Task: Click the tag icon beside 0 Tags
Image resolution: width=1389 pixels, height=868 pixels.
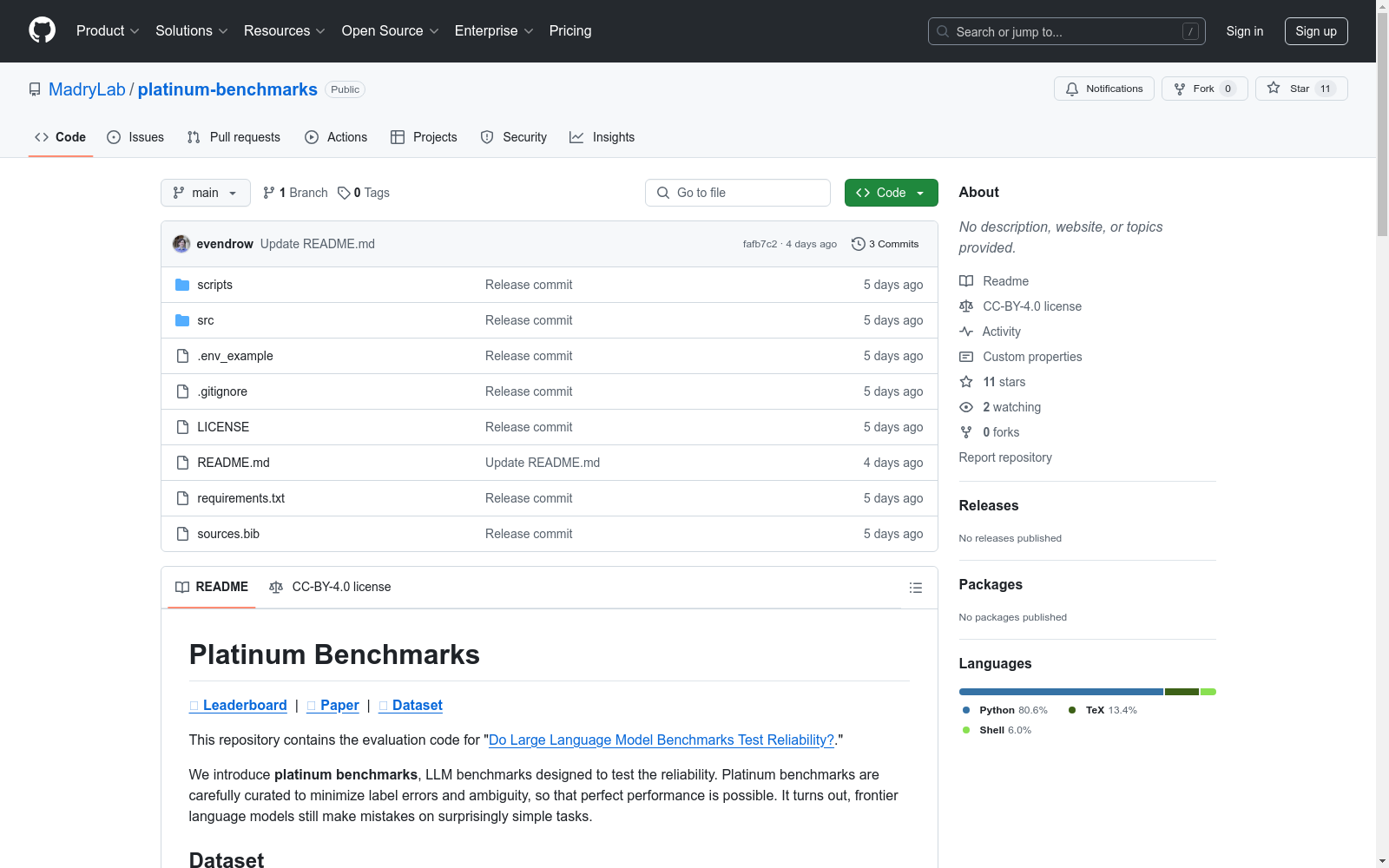Action: pos(344,193)
